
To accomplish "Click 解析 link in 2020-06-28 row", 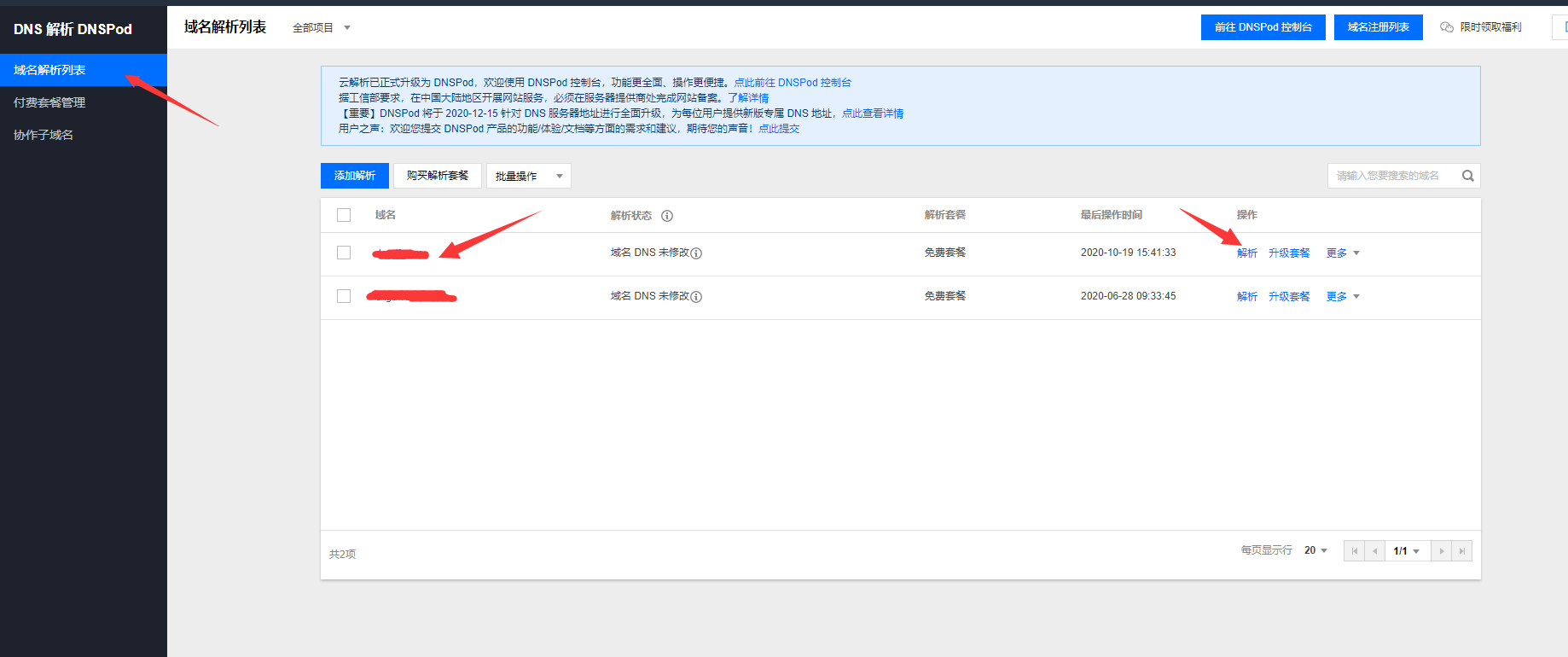I will 1247,297.
